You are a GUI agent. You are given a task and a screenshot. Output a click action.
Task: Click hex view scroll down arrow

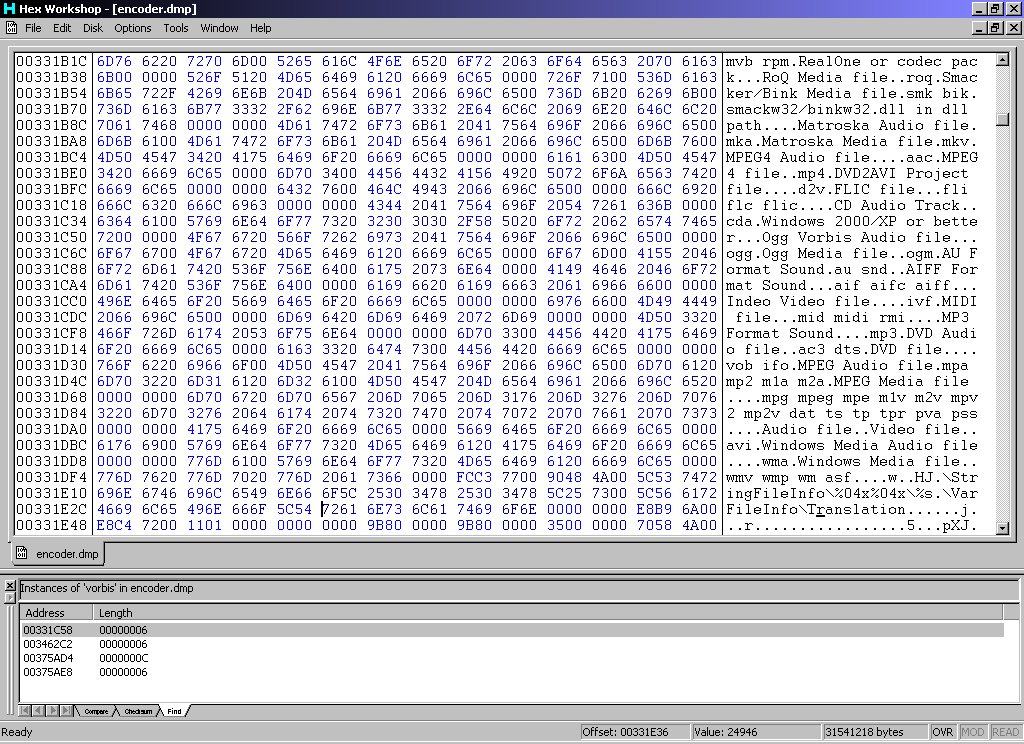[1002, 528]
